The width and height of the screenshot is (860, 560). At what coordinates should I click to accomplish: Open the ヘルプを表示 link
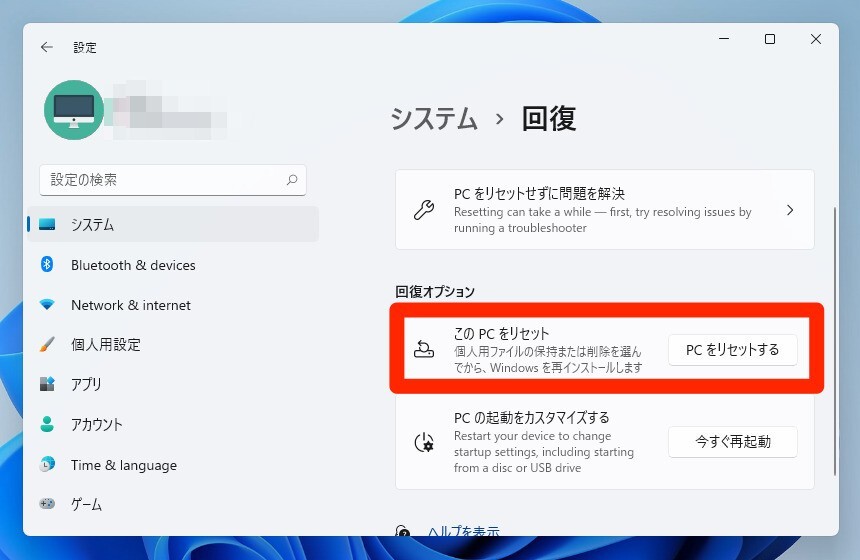click(463, 531)
